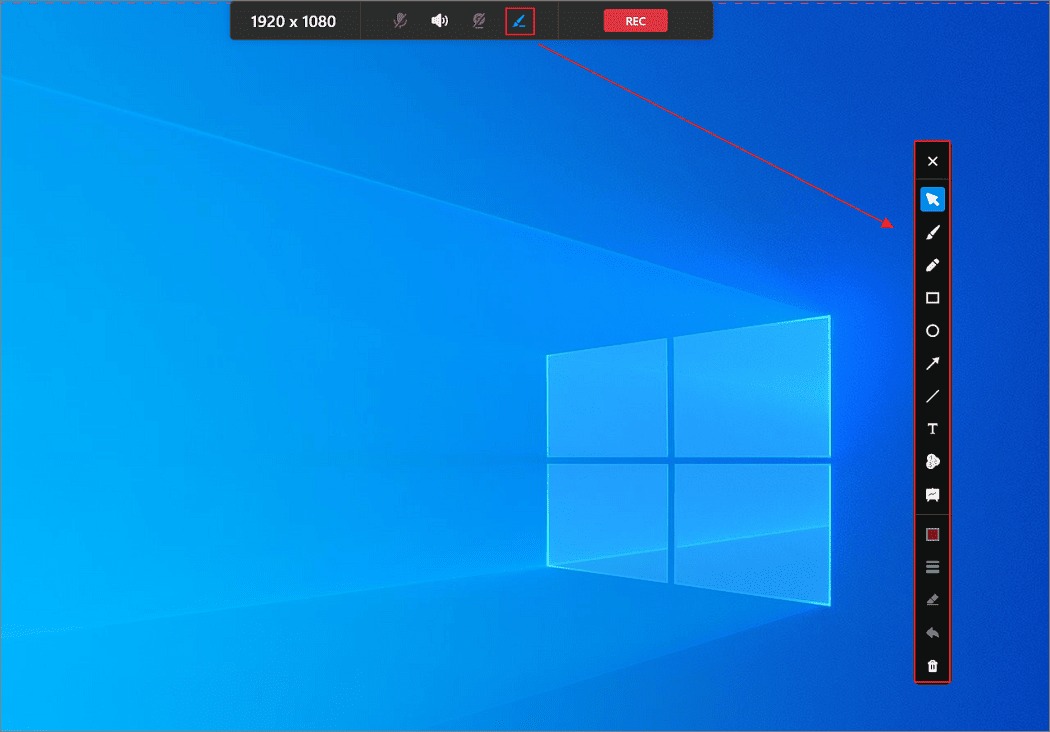
Task: Toggle the webcam overlay icon
Action: coord(479,21)
